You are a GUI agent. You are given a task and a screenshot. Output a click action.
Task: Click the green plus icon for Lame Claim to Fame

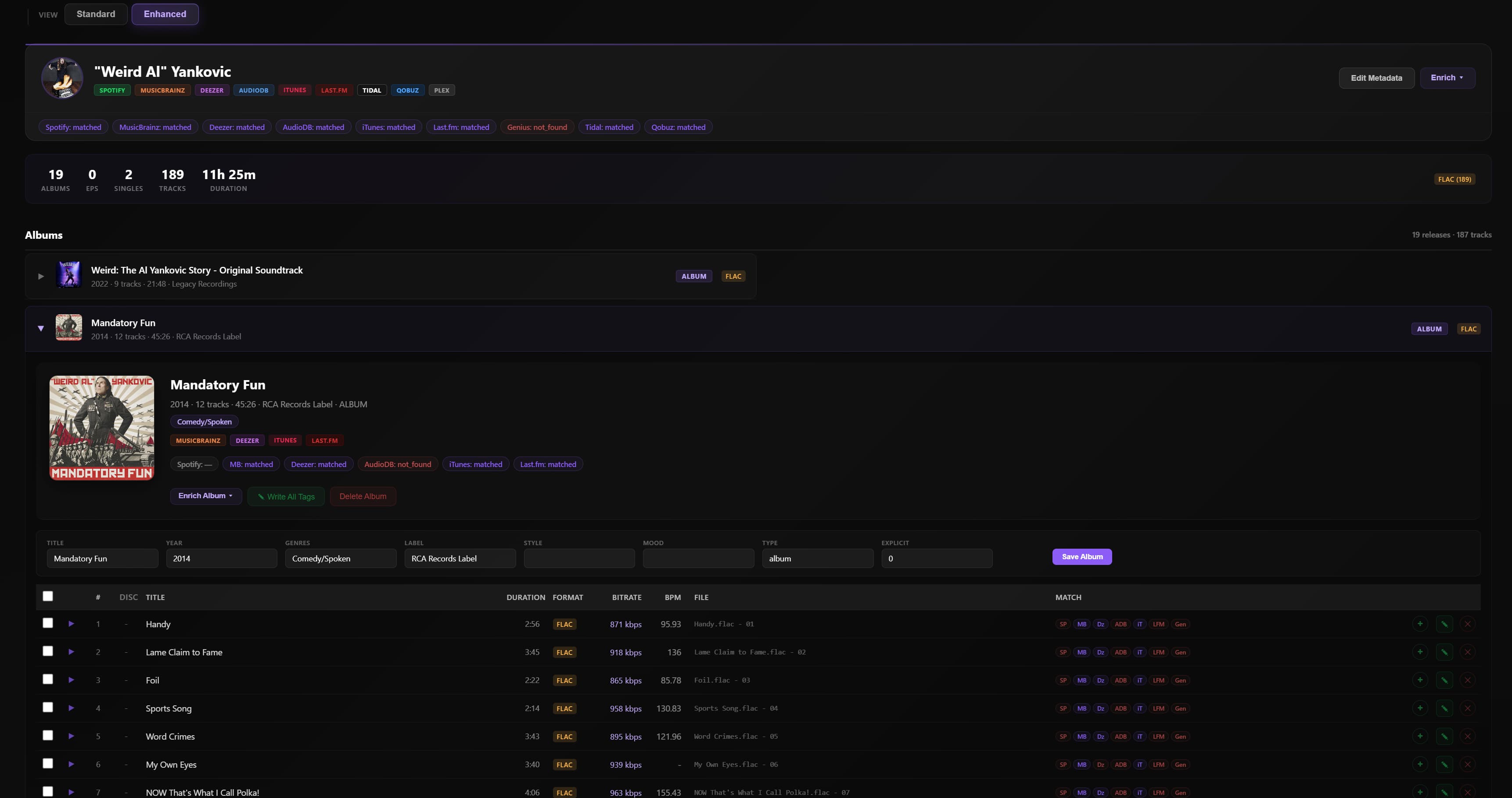click(x=1420, y=652)
